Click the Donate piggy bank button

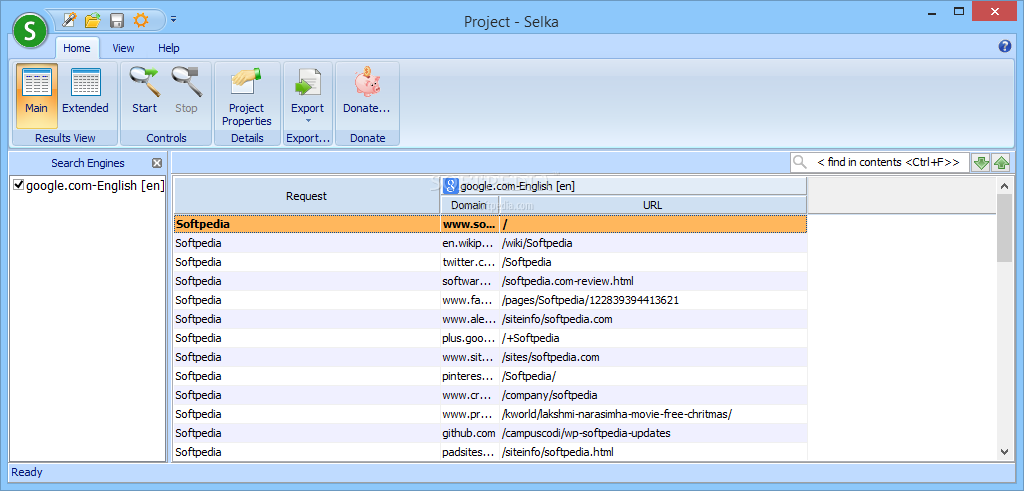(366, 95)
